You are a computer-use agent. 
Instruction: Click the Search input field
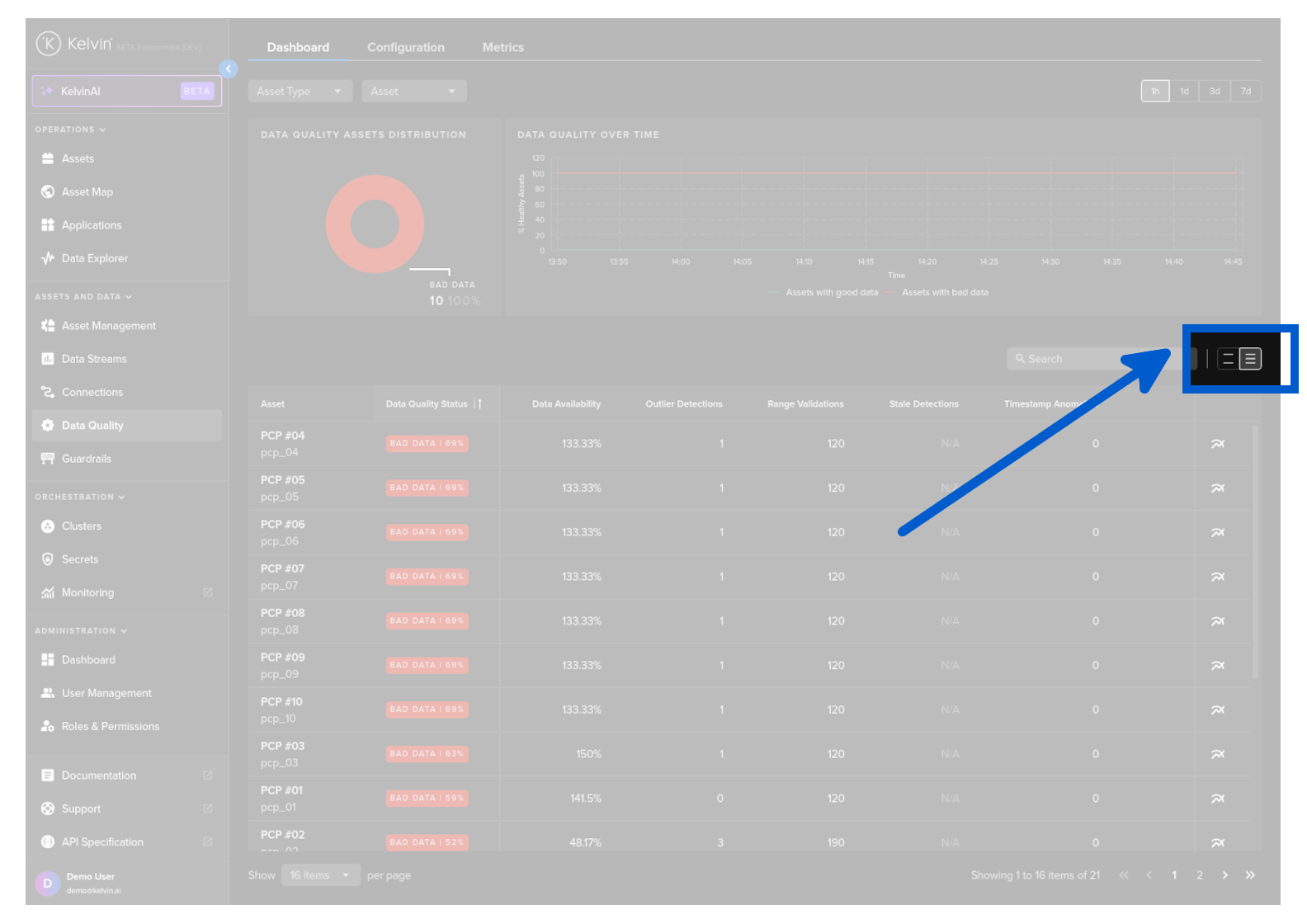pos(1073,359)
